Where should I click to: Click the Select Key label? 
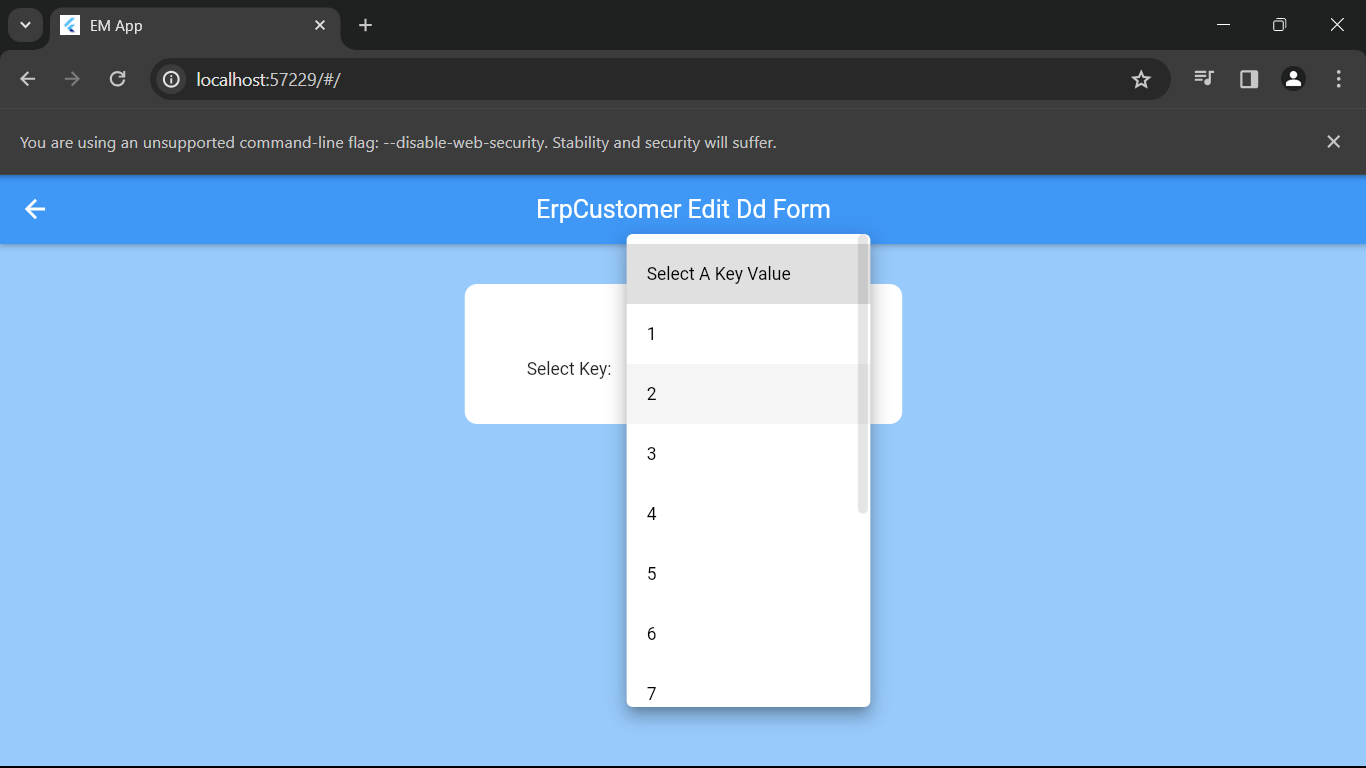(x=569, y=369)
